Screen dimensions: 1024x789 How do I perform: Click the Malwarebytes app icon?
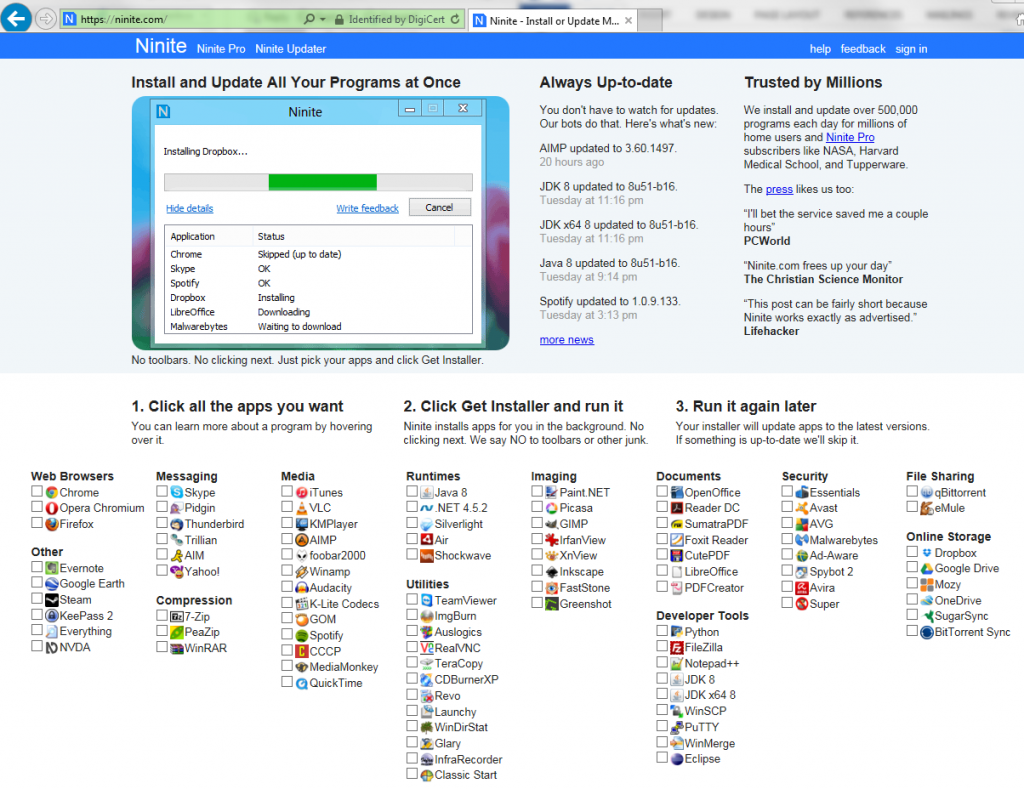pyautogui.click(x=802, y=540)
